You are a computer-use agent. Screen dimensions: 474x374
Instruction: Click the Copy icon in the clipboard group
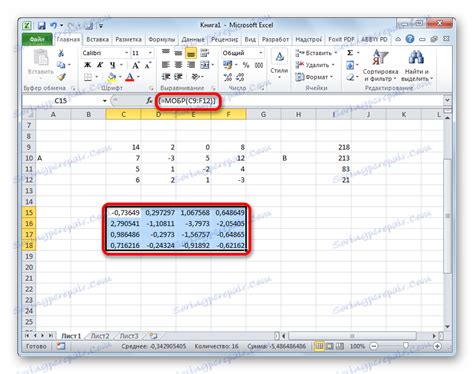(x=61, y=65)
